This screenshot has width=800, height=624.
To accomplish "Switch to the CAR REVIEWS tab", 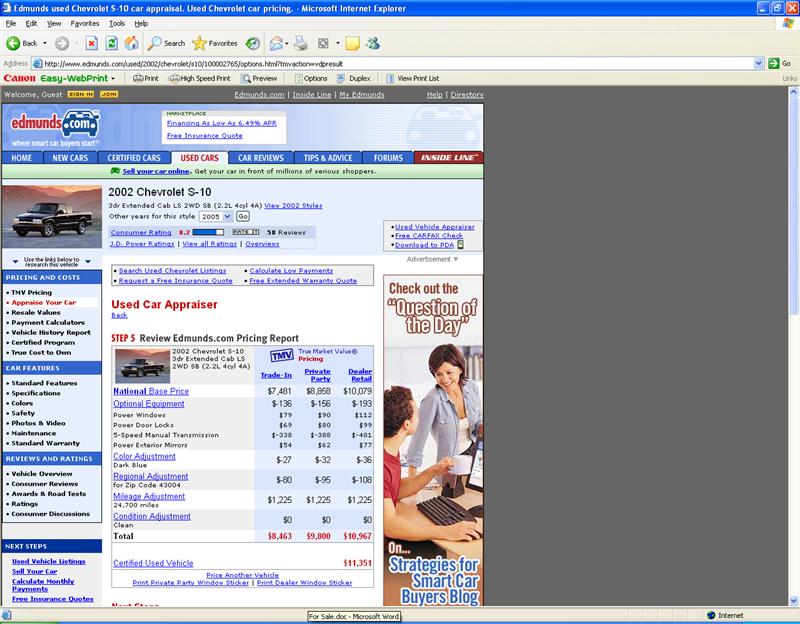I will click(261, 158).
